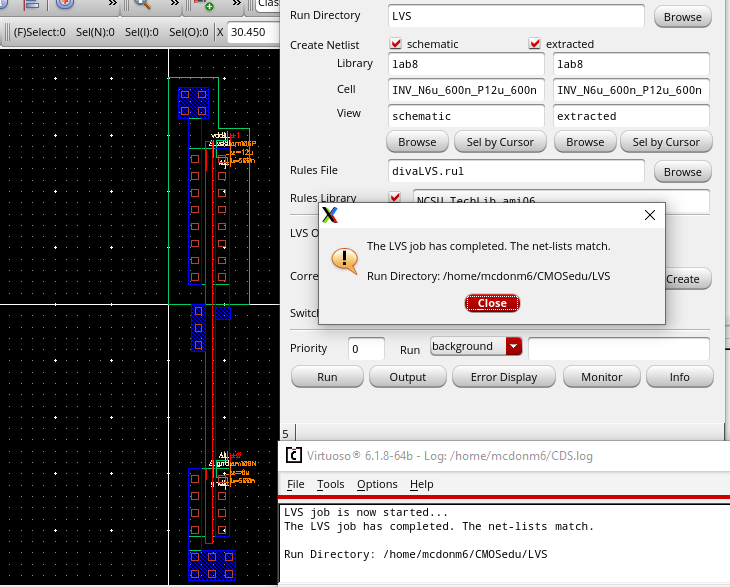
Task: Click the red circular target toolbar icon
Action: 65,5
